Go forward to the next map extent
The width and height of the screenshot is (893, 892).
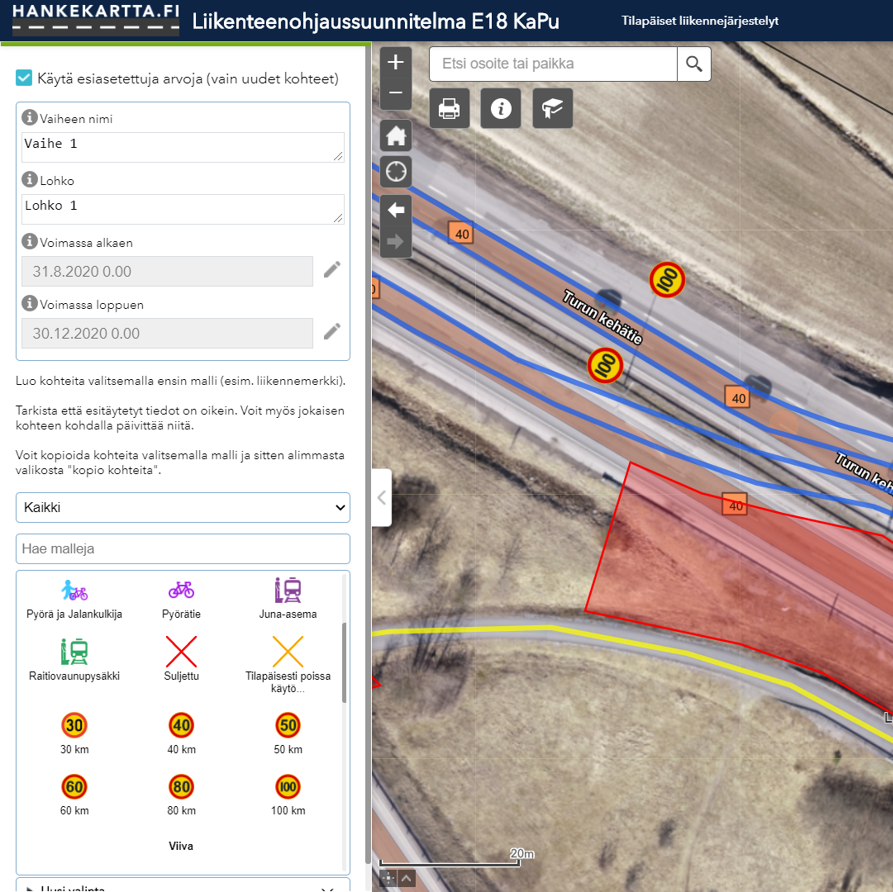(396, 242)
